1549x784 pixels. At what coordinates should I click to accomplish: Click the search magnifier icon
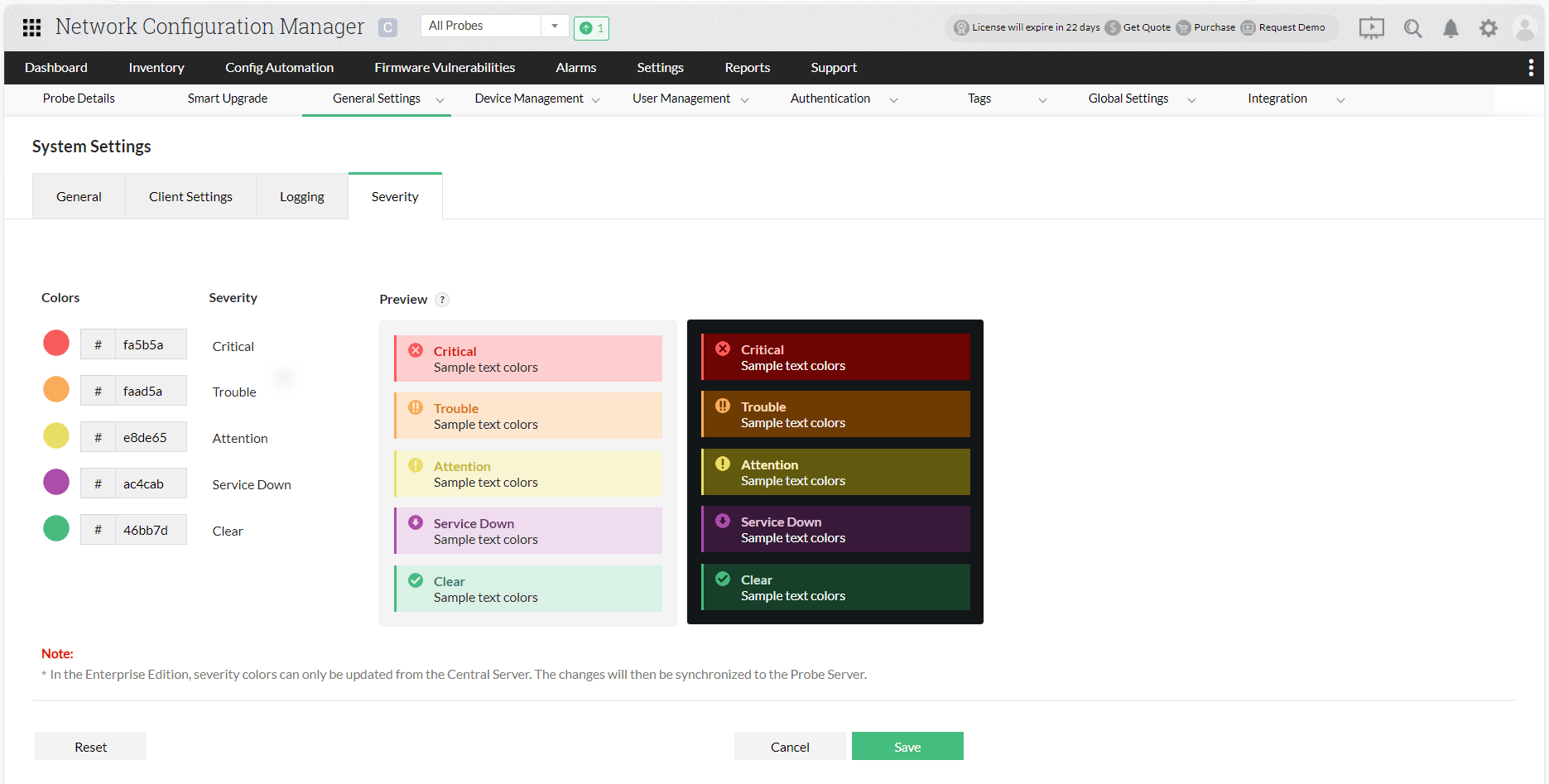point(1413,27)
